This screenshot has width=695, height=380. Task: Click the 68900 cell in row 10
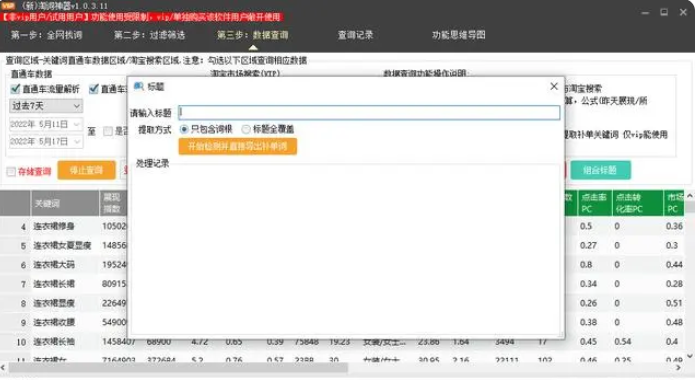tap(159, 342)
